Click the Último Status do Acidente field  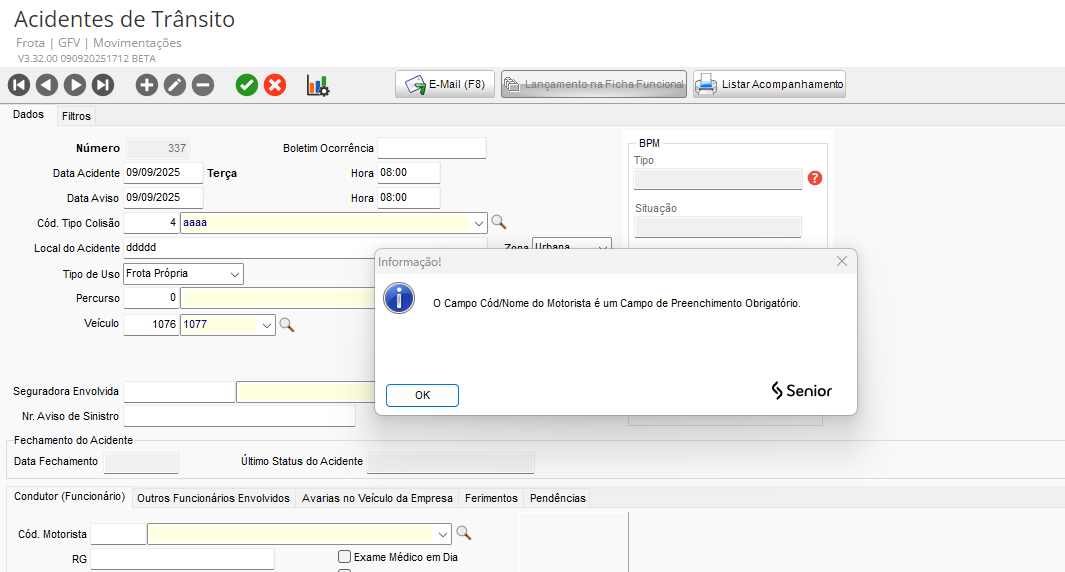[x=450, y=462]
